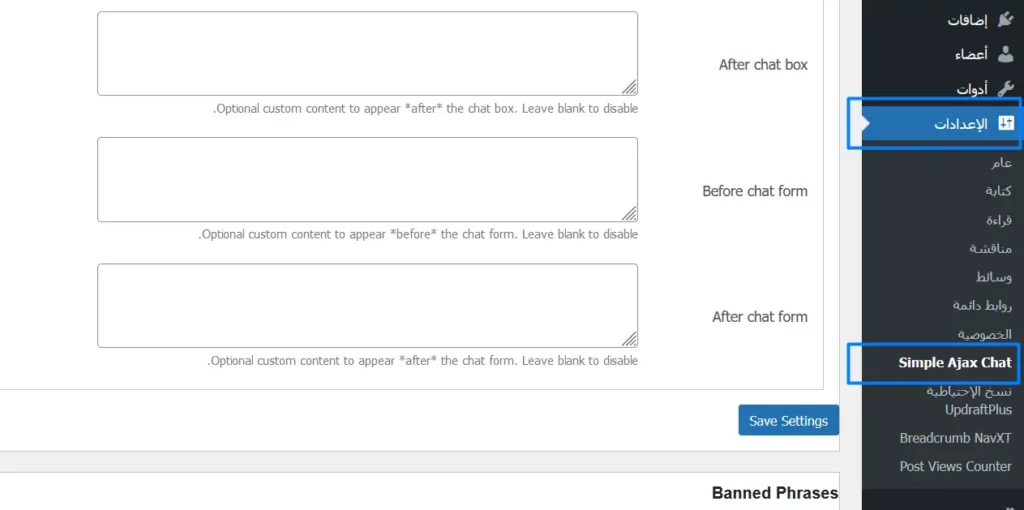Open the عام settings submenu item
The image size is (1024, 510).
coord(1001,163)
